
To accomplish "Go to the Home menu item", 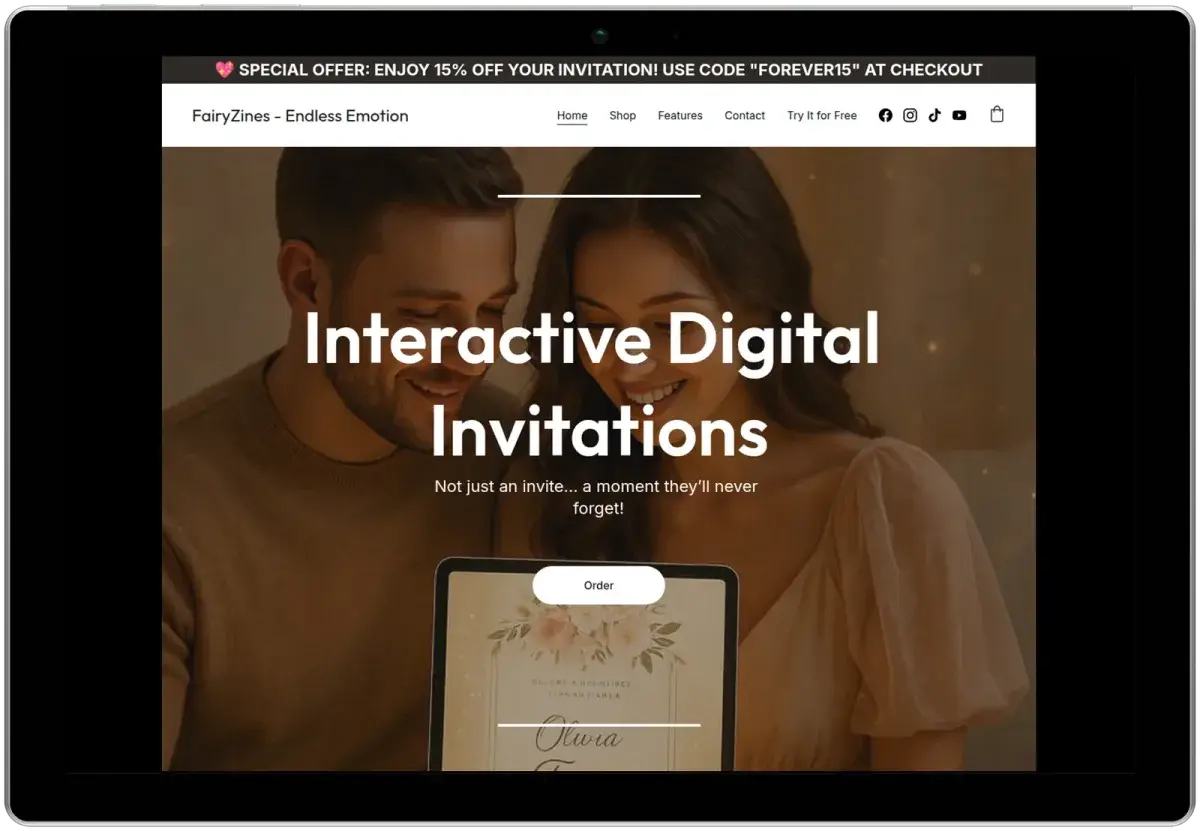I will 572,115.
